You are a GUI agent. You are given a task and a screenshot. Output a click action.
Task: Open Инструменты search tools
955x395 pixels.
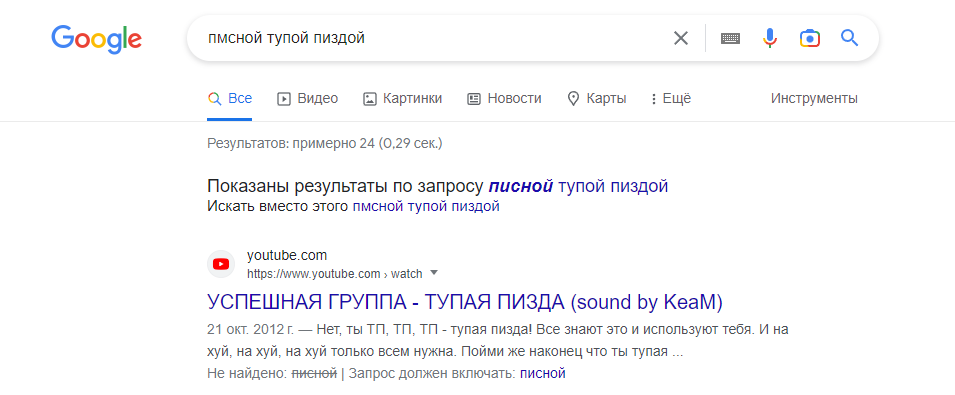[x=814, y=99]
